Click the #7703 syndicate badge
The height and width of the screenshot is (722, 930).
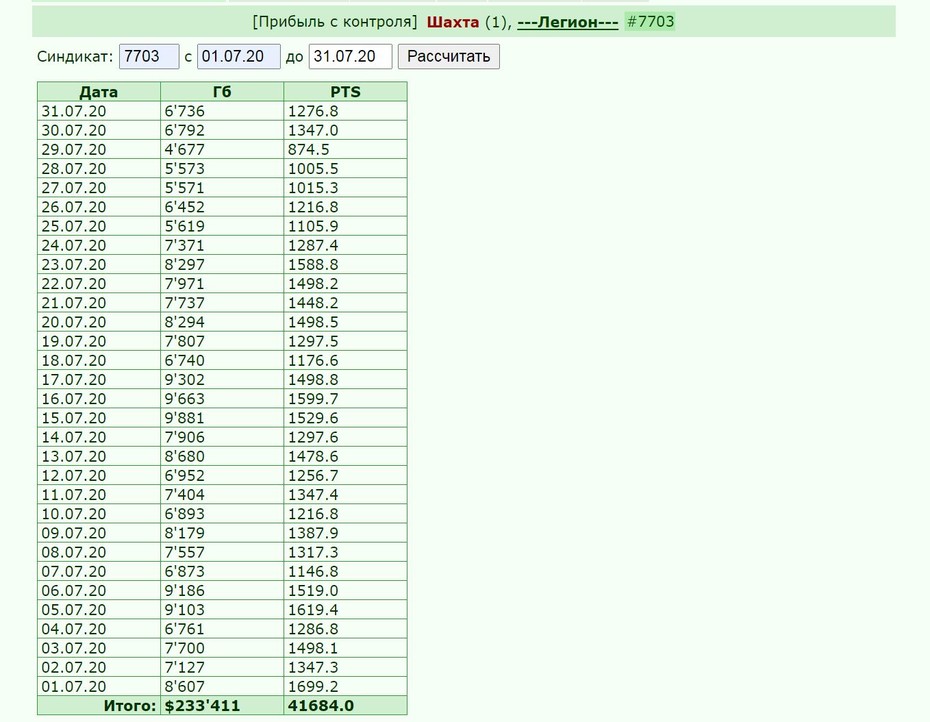[650, 22]
